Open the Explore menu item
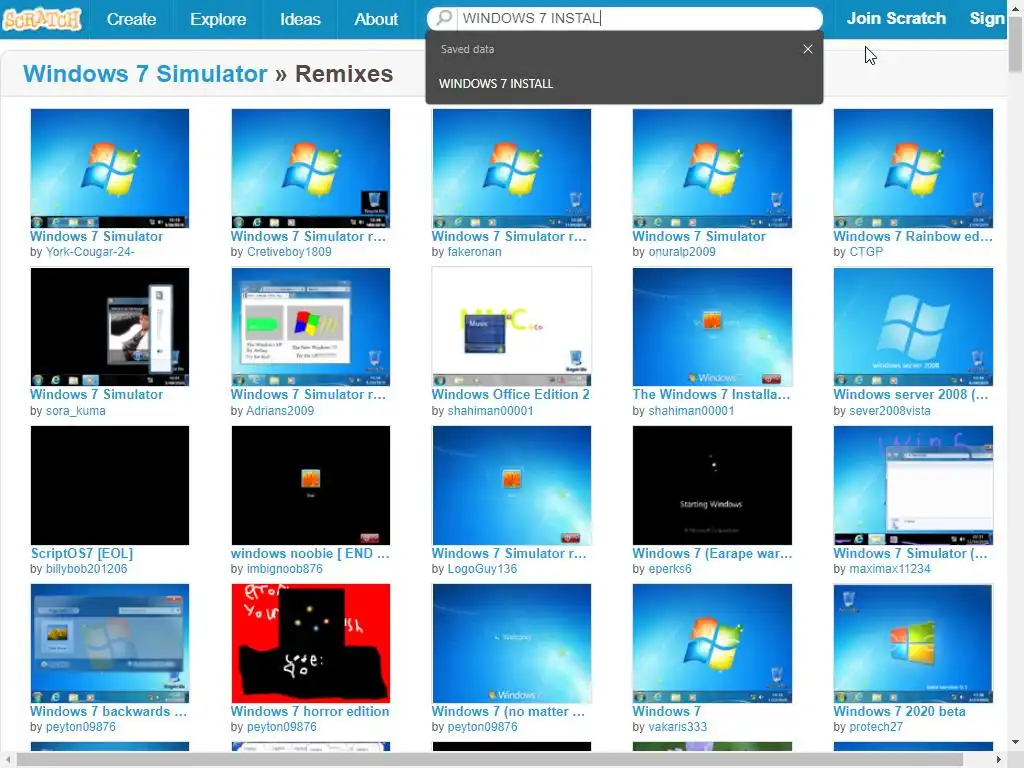 (x=218, y=19)
